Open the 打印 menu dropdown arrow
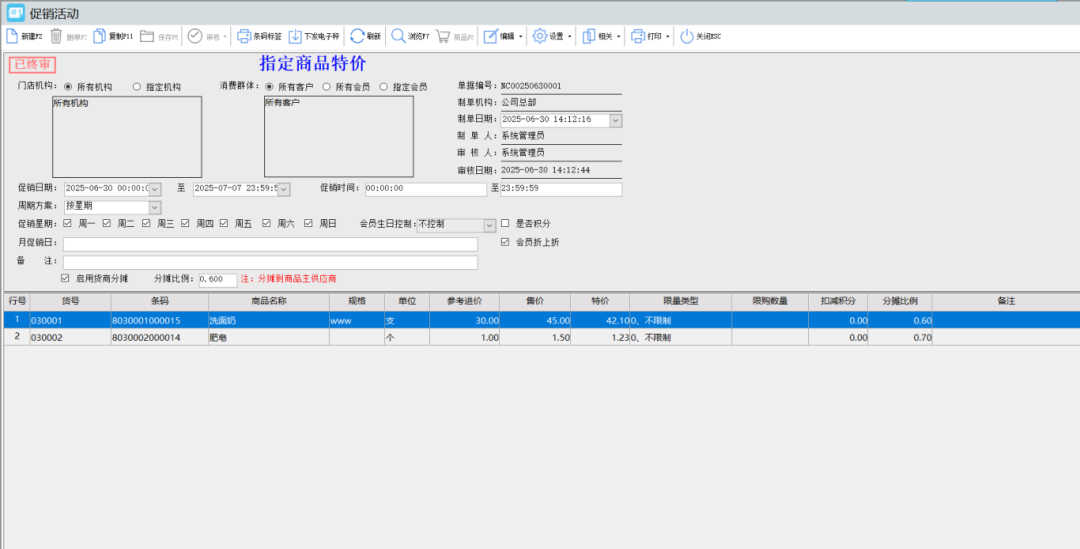1080x549 pixels. (x=667, y=37)
